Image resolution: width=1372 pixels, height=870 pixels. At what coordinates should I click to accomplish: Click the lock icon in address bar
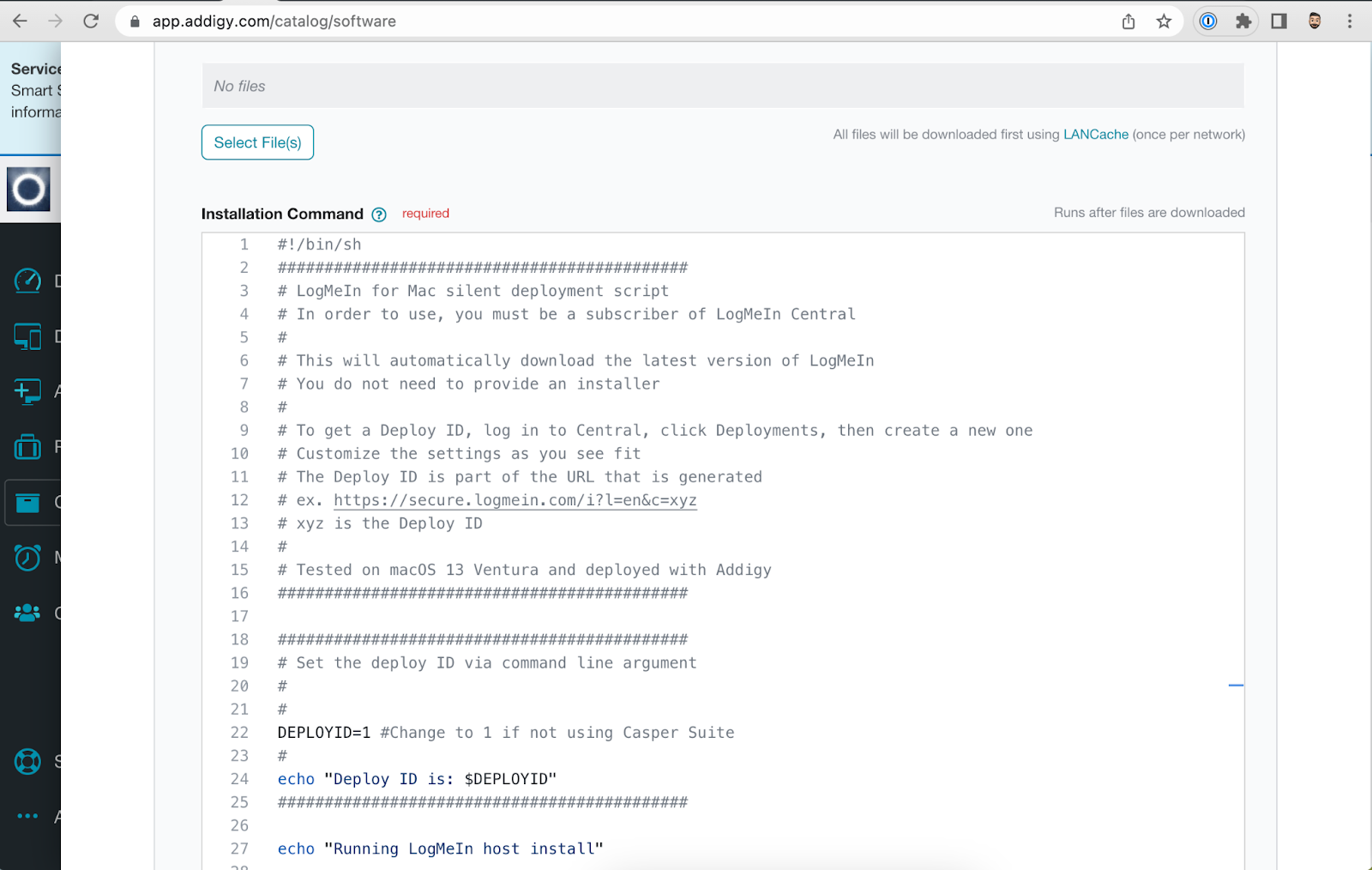point(135,21)
